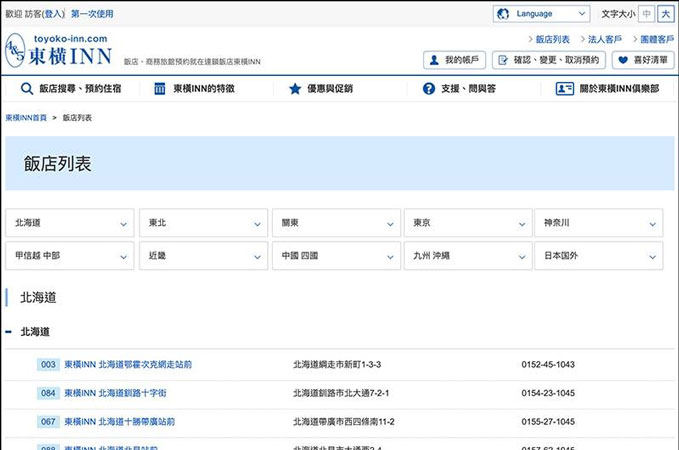Click the star icon beside 優惠與促銷

pyautogui.click(x=295, y=89)
